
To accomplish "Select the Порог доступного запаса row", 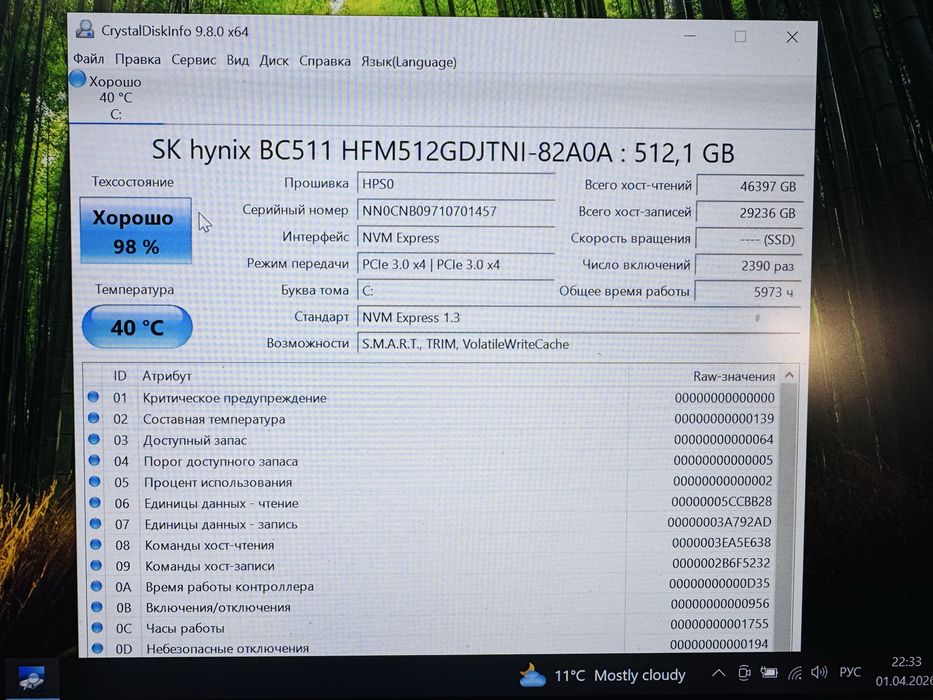I will pyautogui.click(x=431, y=461).
